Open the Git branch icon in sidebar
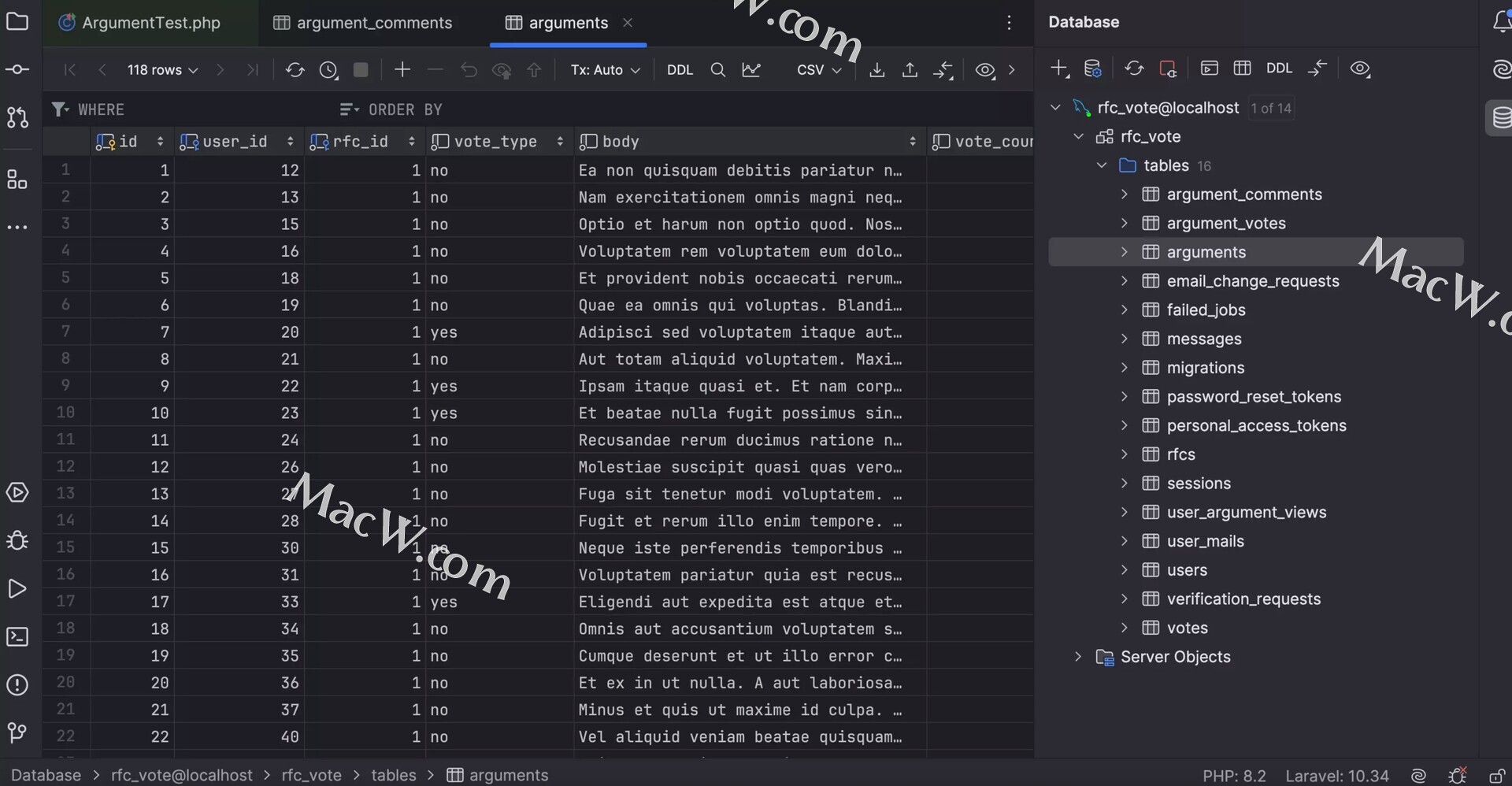 pos(17,733)
